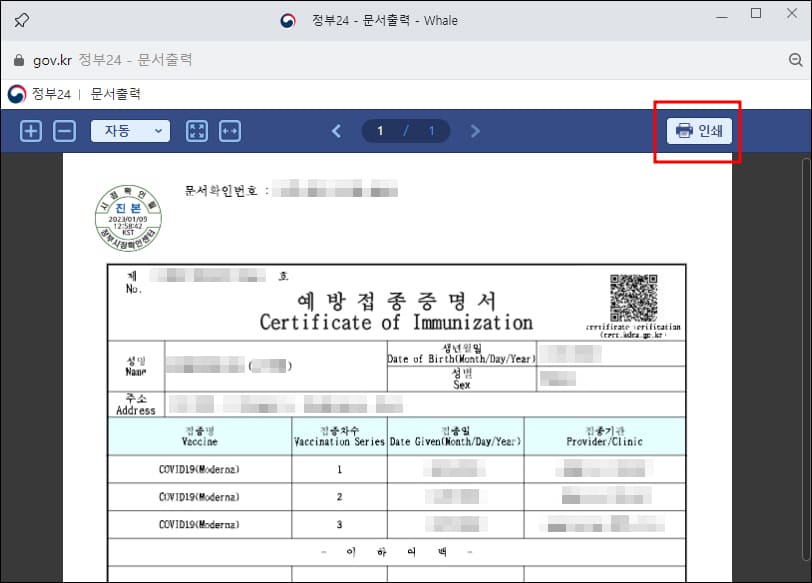
Task: Zoom out using the minus icon
Action: click(x=62, y=130)
